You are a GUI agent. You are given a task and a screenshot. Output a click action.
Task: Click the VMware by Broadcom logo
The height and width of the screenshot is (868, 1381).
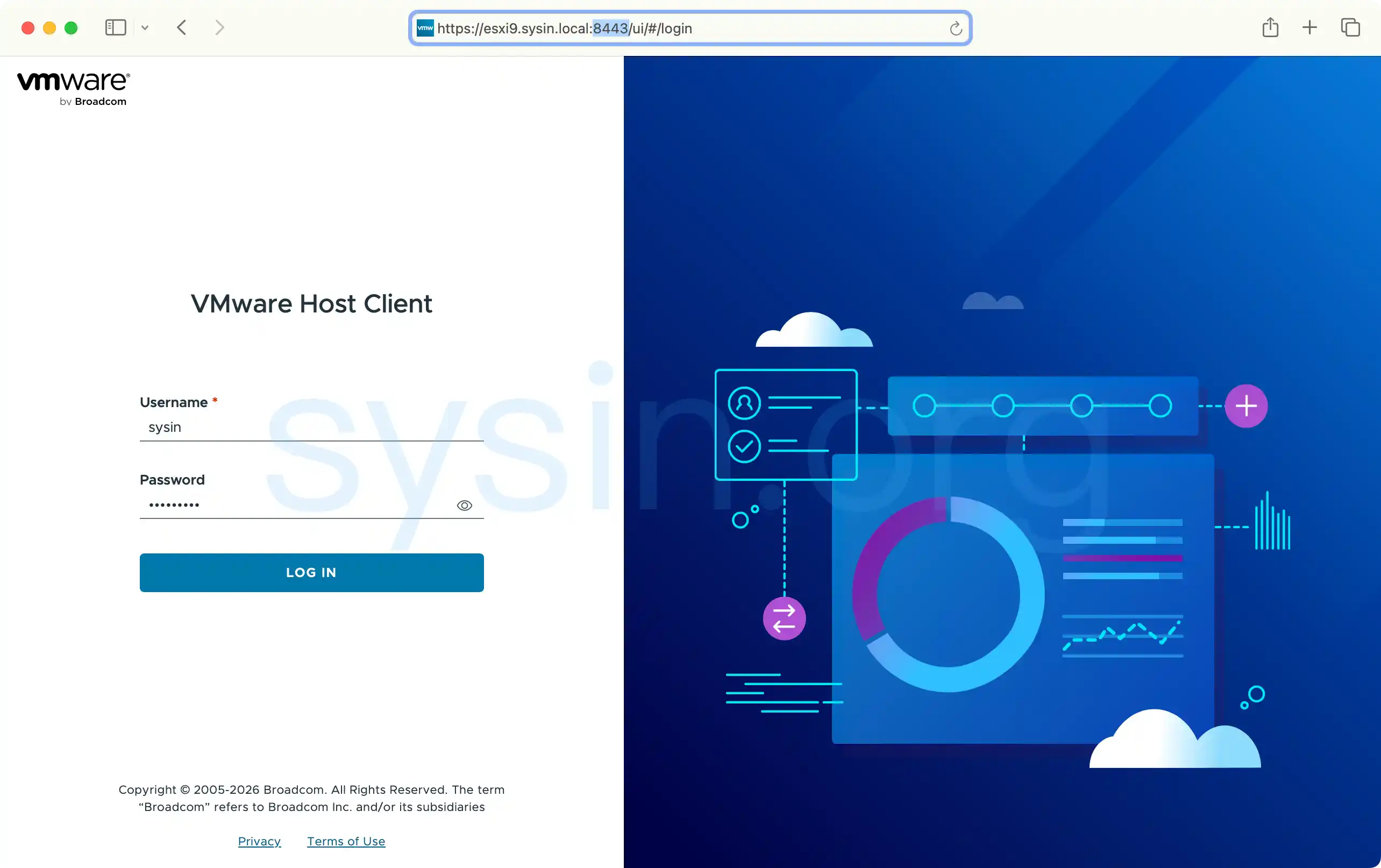coord(74,89)
